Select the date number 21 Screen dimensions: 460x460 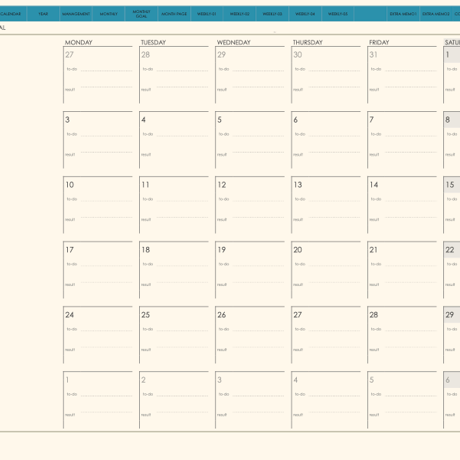coord(373,250)
